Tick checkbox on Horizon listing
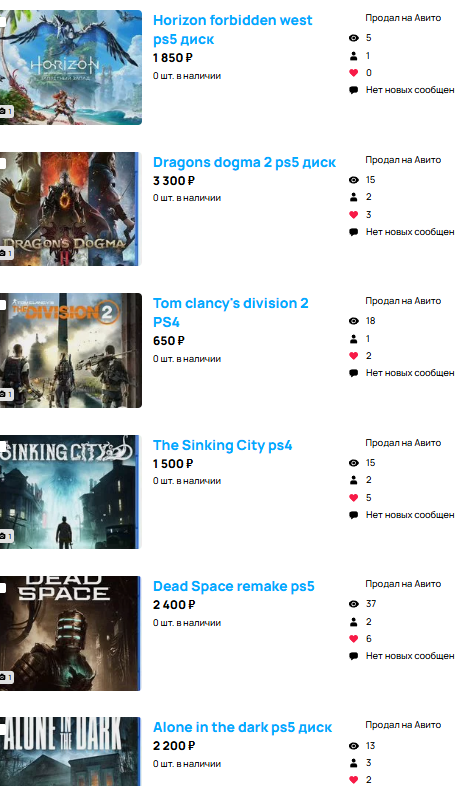455x786 pixels. [x=3, y=22]
